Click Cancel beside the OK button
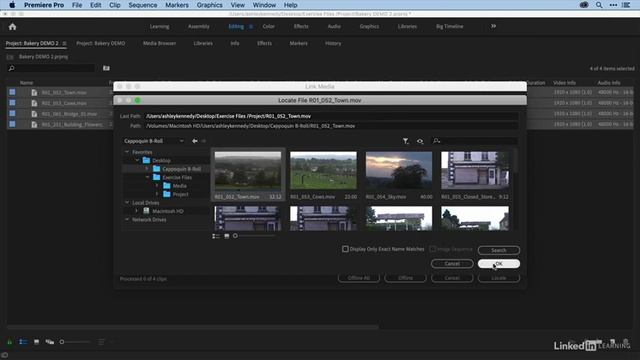 (452, 264)
